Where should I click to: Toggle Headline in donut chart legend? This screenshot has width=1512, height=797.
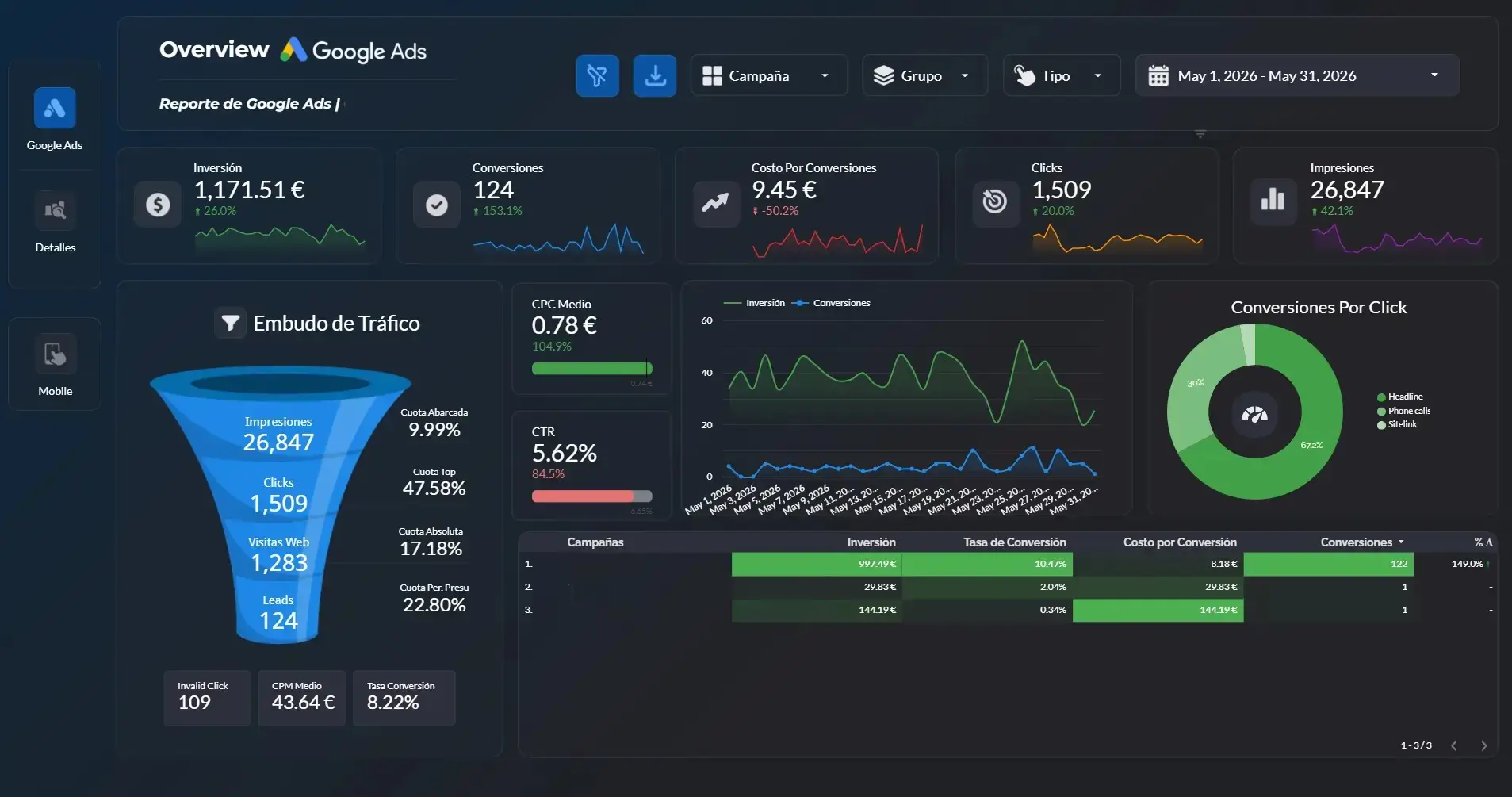[x=1400, y=397]
